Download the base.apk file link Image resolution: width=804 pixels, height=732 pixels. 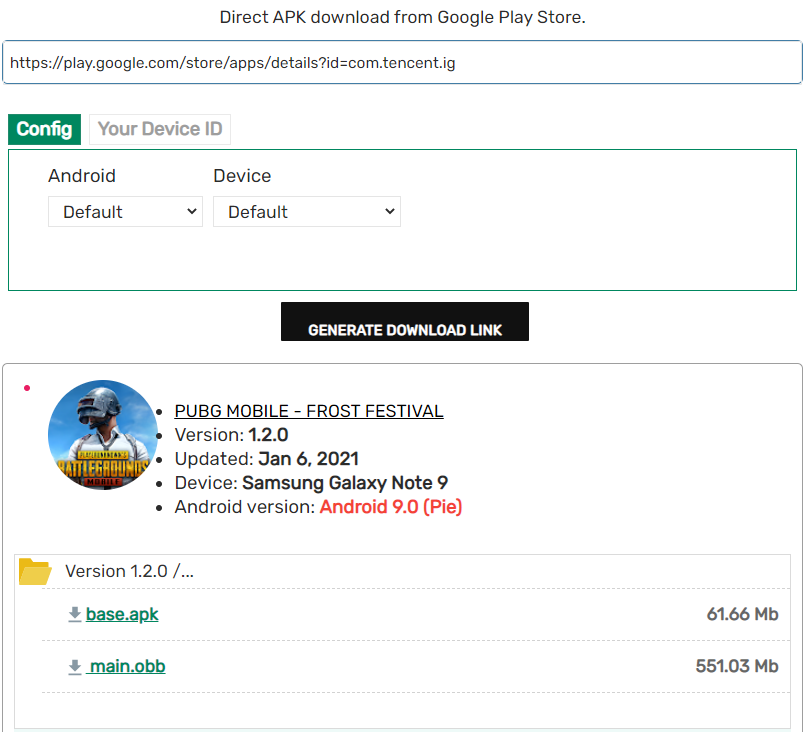(x=122, y=614)
